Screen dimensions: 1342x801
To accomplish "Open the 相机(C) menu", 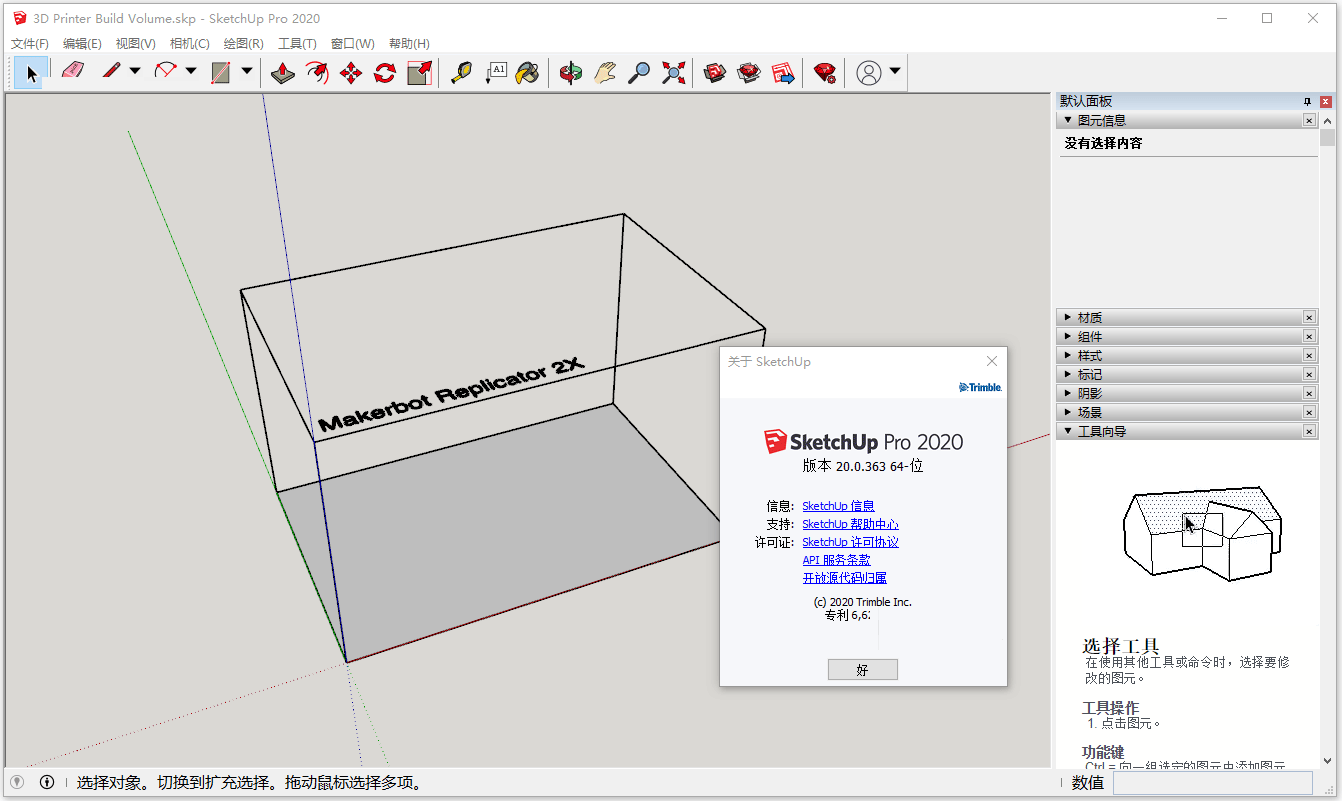I will [188, 43].
